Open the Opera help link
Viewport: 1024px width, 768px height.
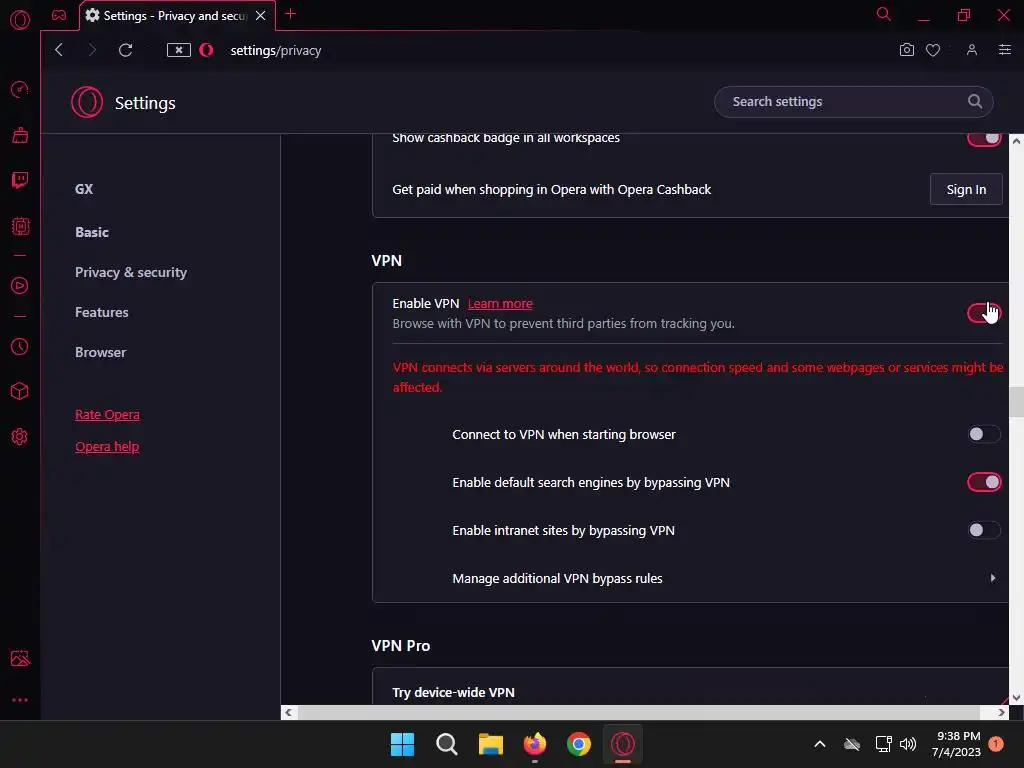pyautogui.click(x=107, y=447)
